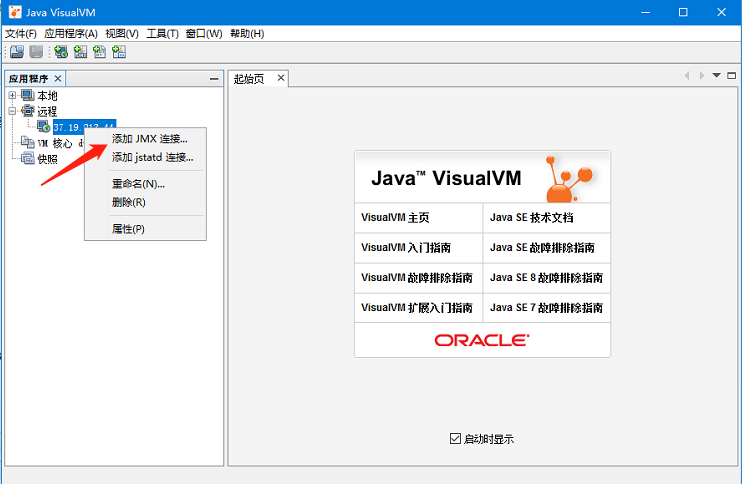Screen dimensions: 742x484
Task: Select the 本地 tree item label
Action: [47, 96]
